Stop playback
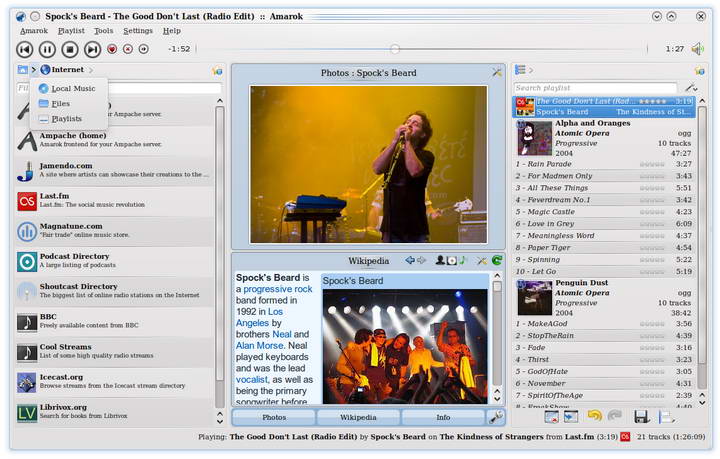This screenshot has width=720, height=459. [70, 49]
